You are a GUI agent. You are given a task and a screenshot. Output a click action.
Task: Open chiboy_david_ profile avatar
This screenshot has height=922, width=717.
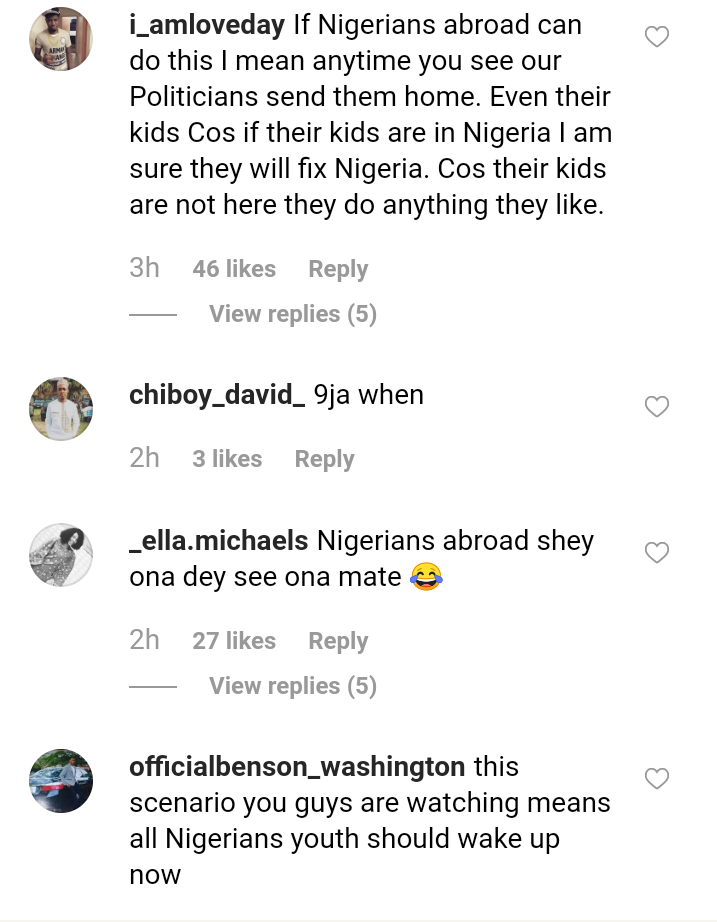pyautogui.click(x=61, y=408)
